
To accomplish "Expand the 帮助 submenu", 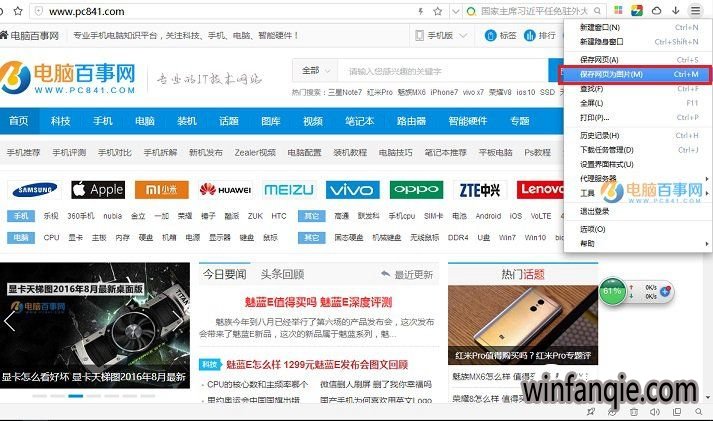I will (637, 244).
